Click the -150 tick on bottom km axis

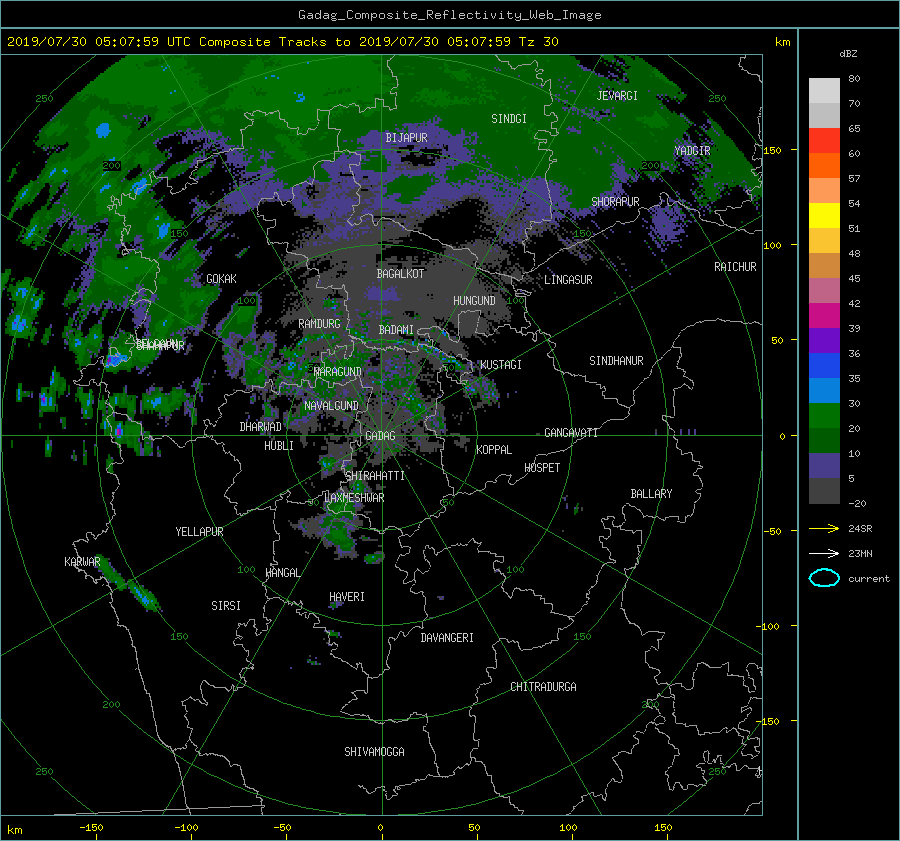pyautogui.click(x=91, y=828)
